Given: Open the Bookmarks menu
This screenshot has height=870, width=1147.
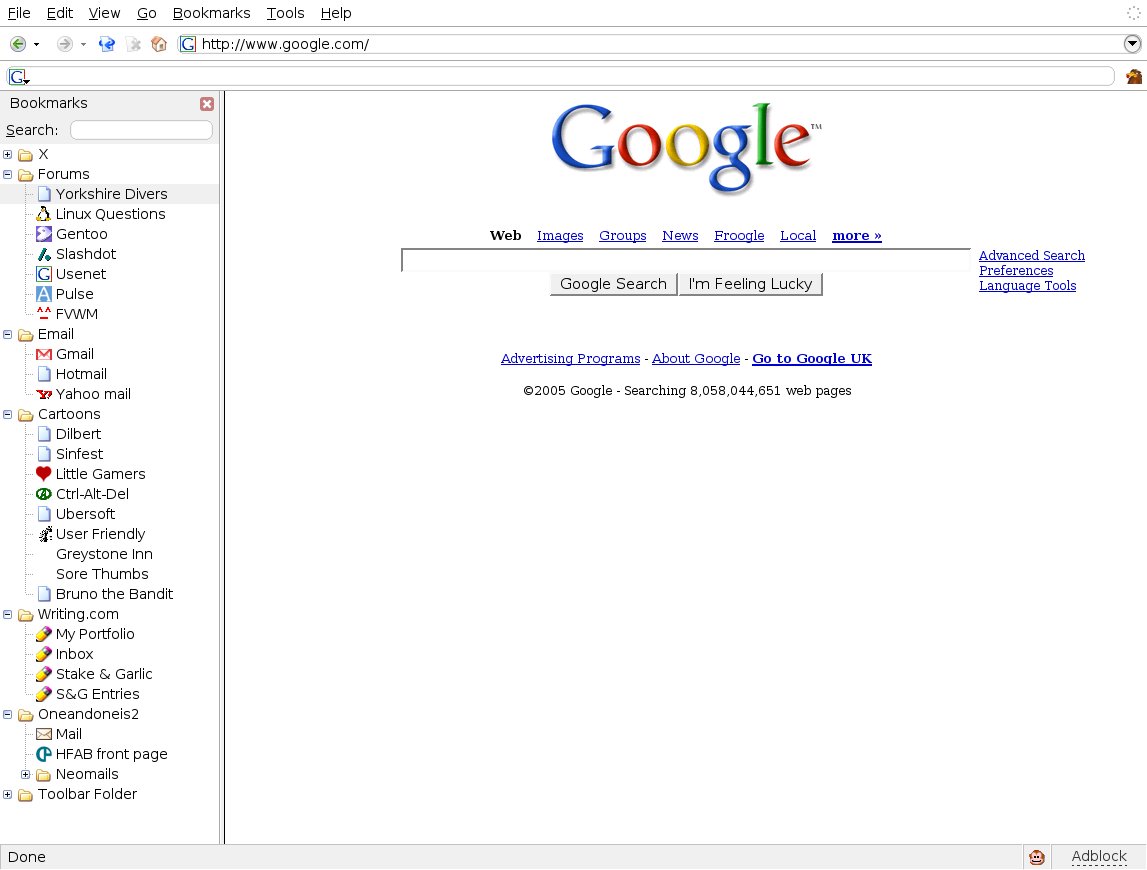Looking at the screenshot, I should [211, 13].
